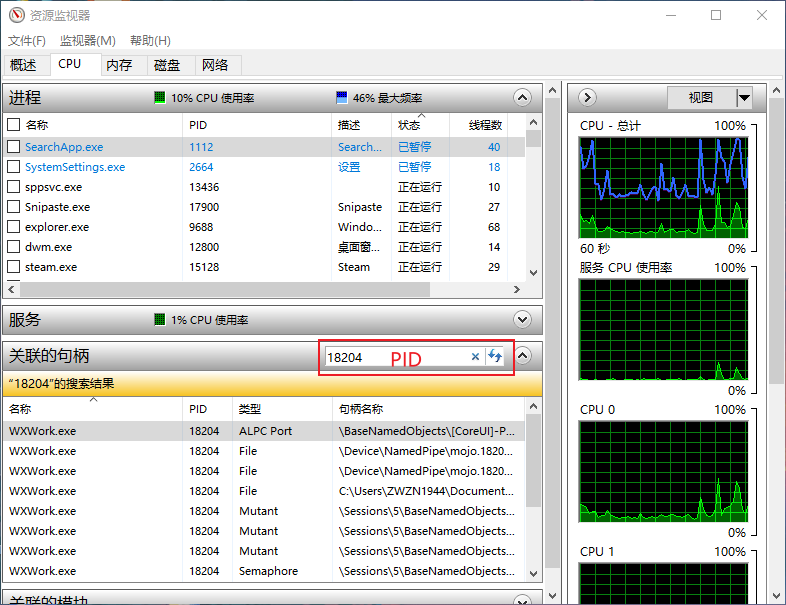Click the green CPU usage indicator in Processes header
Viewport: 786px width, 605px height.
pos(159,97)
